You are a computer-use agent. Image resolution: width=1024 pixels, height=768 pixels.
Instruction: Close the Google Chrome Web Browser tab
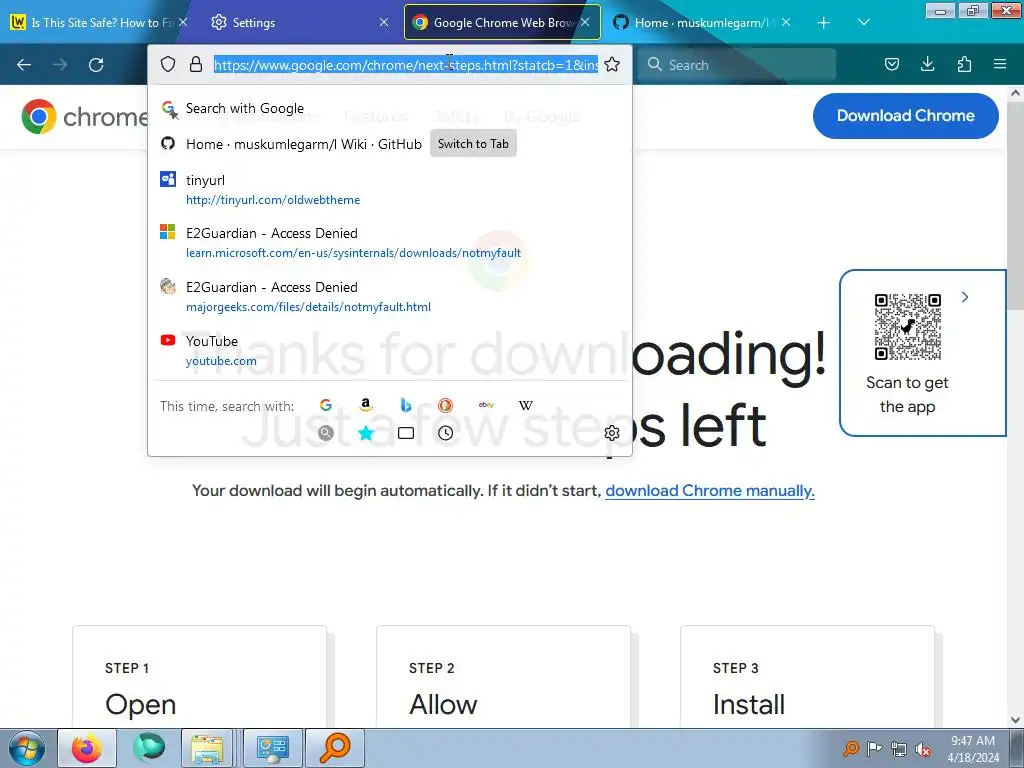[x=585, y=22]
